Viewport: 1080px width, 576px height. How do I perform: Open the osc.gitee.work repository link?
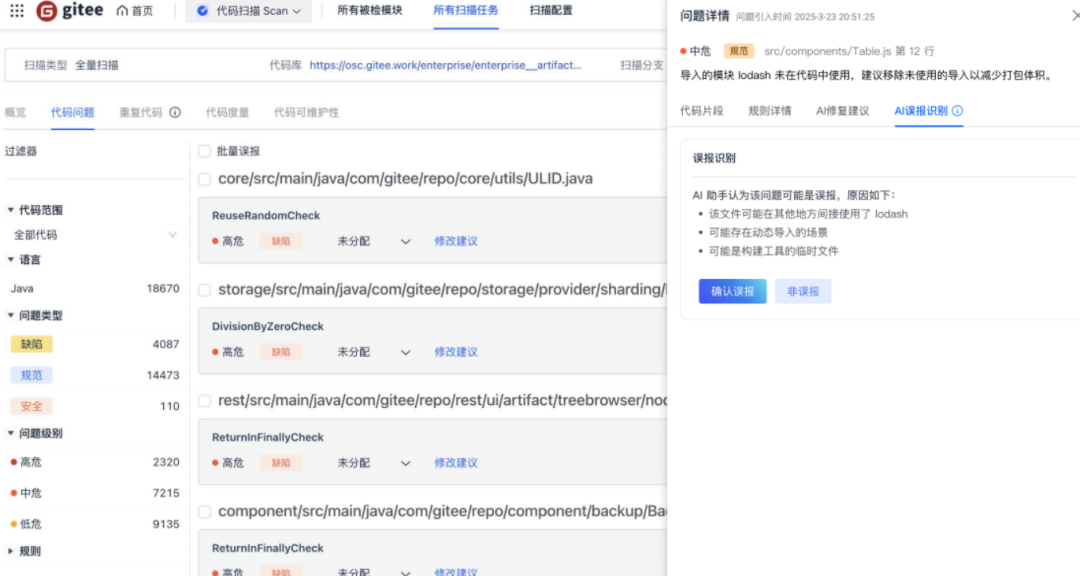(x=445, y=65)
